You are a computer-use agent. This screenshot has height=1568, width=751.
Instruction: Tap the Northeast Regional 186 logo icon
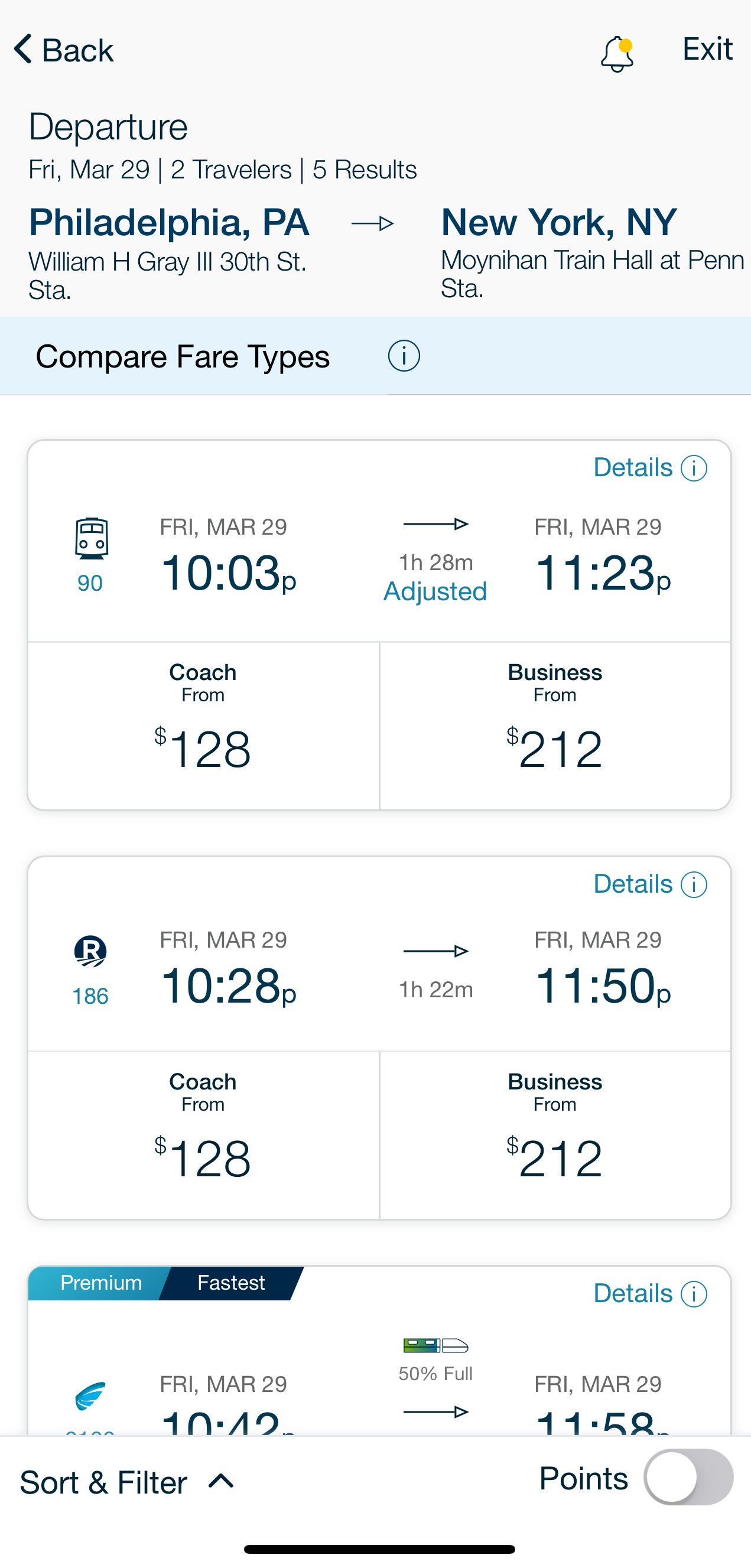pyautogui.click(x=90, y=951)
